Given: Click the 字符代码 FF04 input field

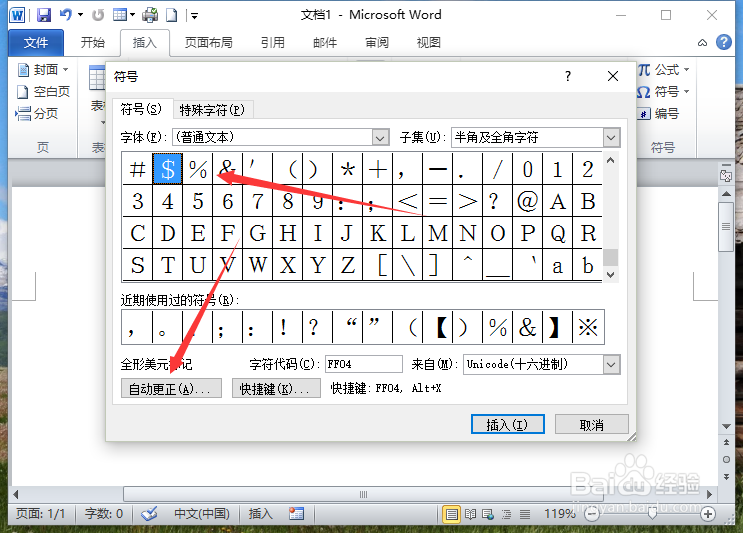Looking at the screenshot, I should [363, 364].
